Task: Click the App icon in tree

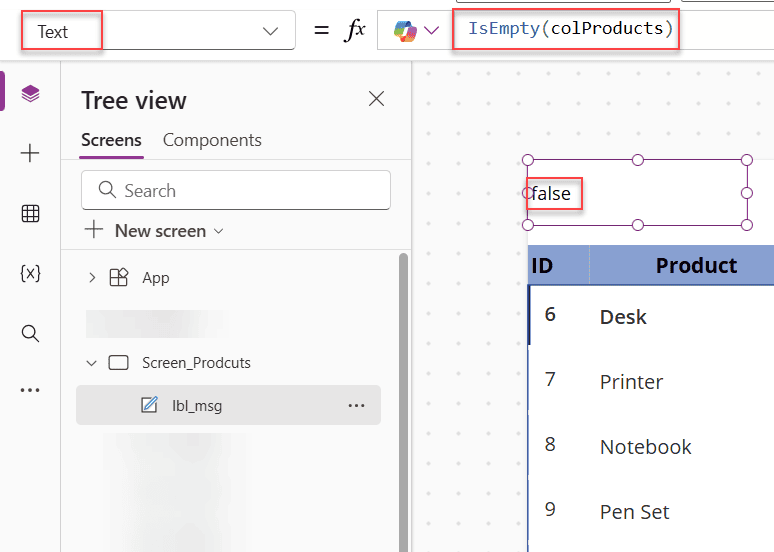Action: [x=118, y=277]
